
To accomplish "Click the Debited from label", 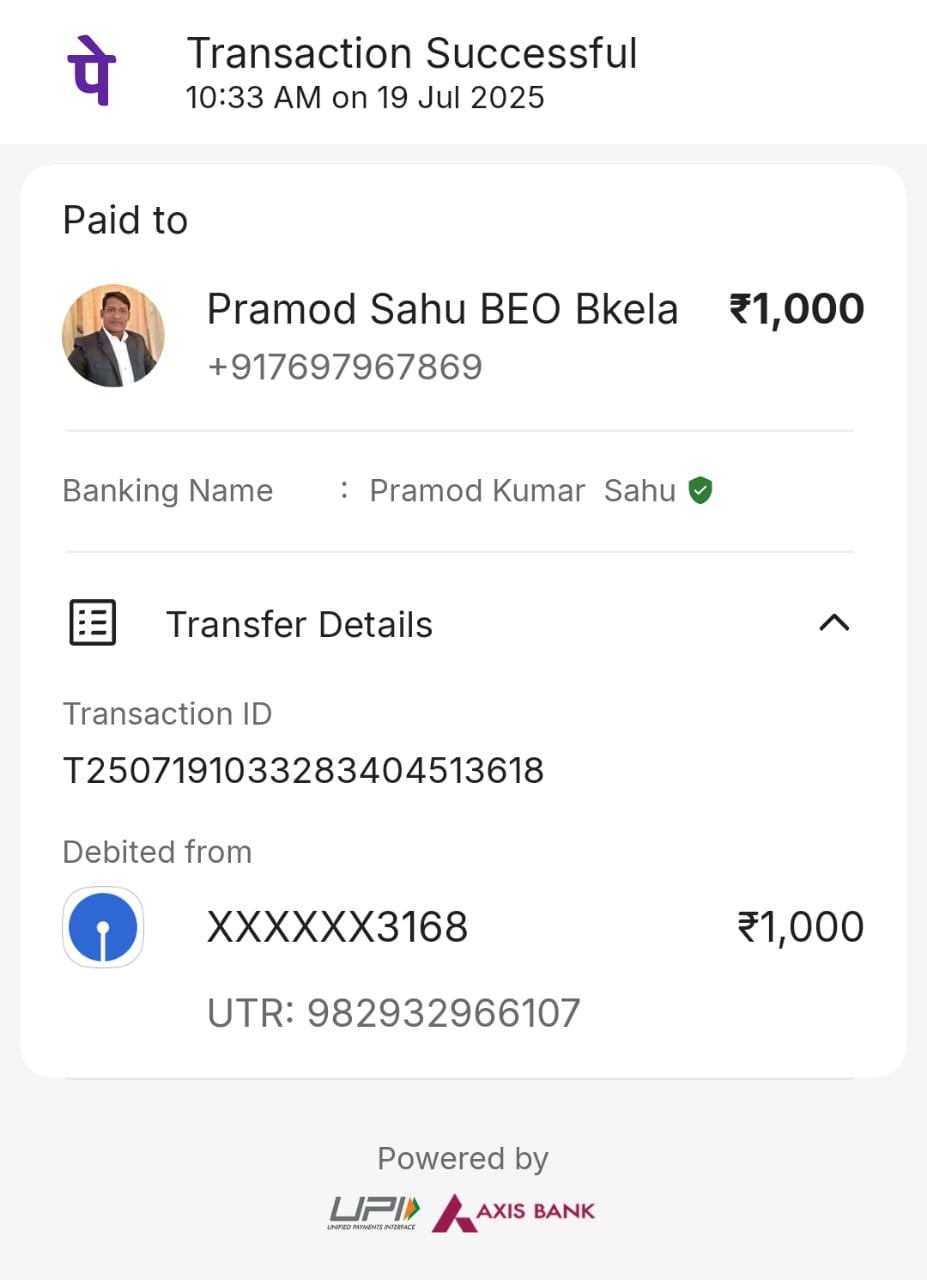I will coord(157,852).
